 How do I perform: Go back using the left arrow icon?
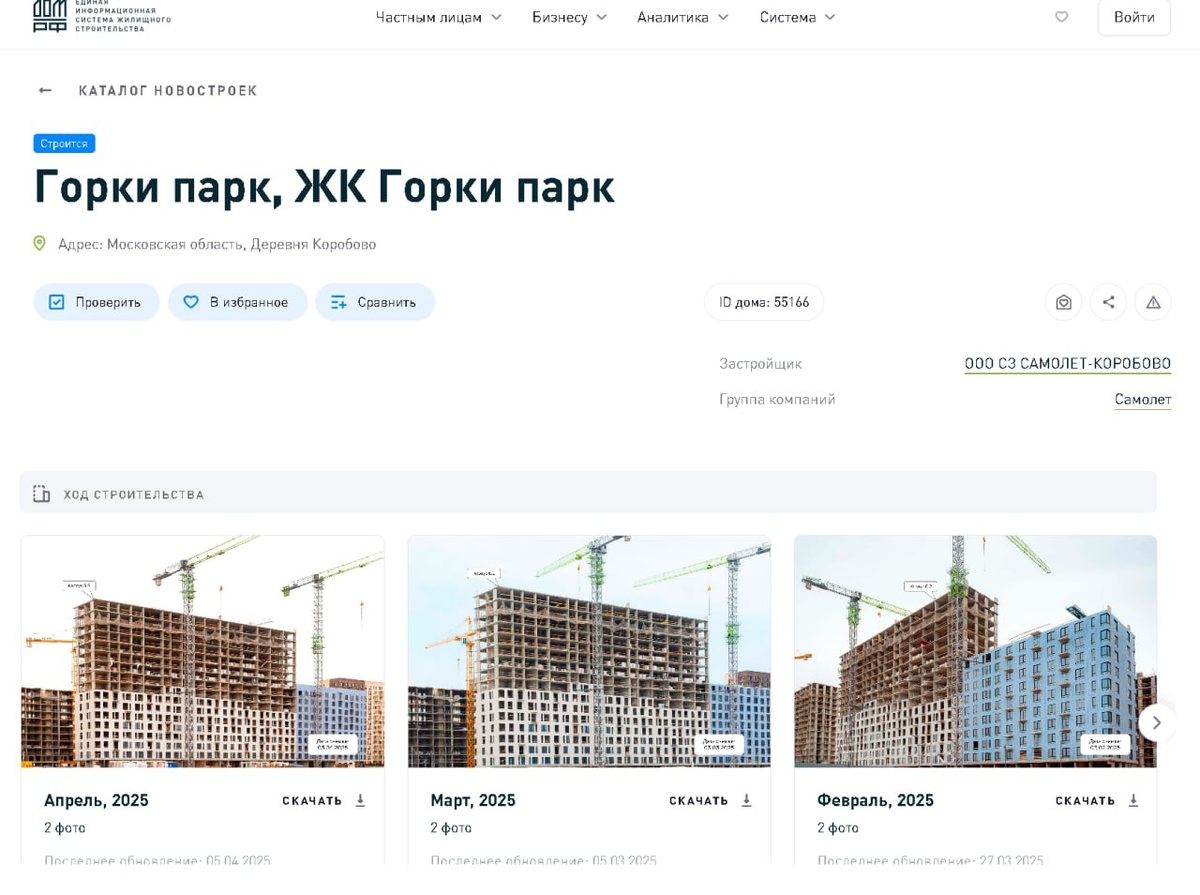(x=45, y=91)
